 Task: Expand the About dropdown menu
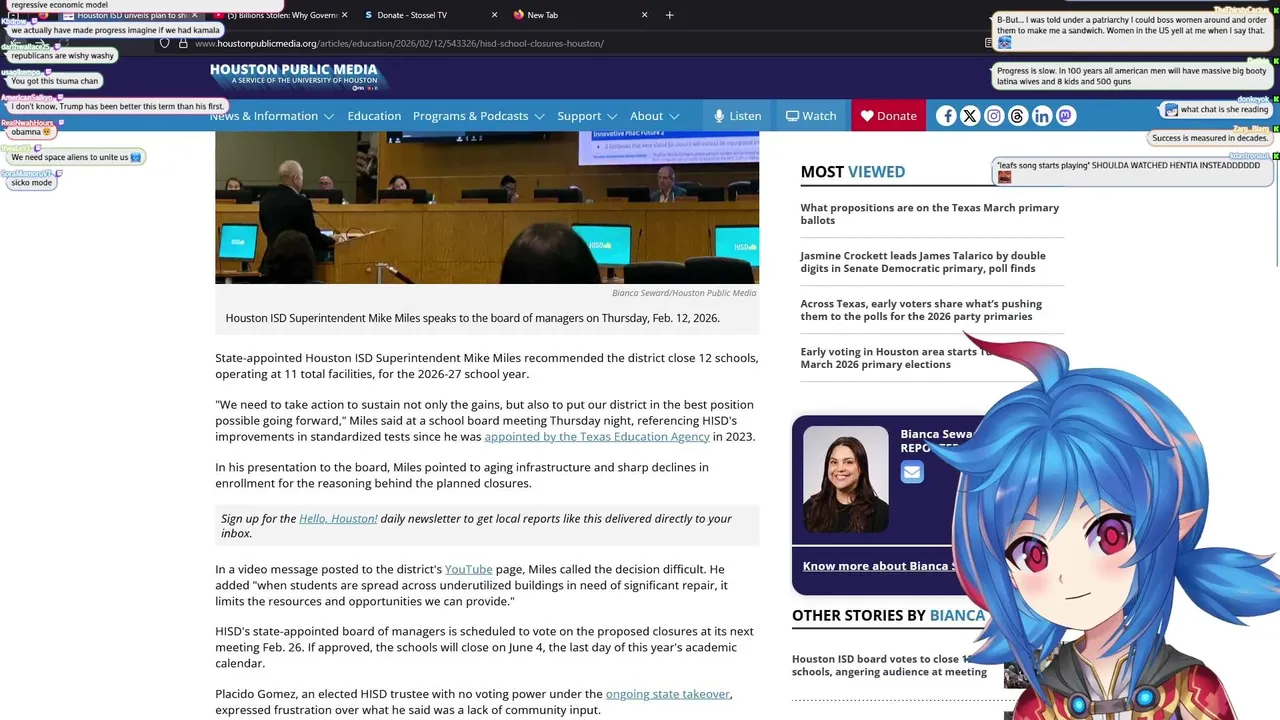pyautogui.click(x=654, y=116)
